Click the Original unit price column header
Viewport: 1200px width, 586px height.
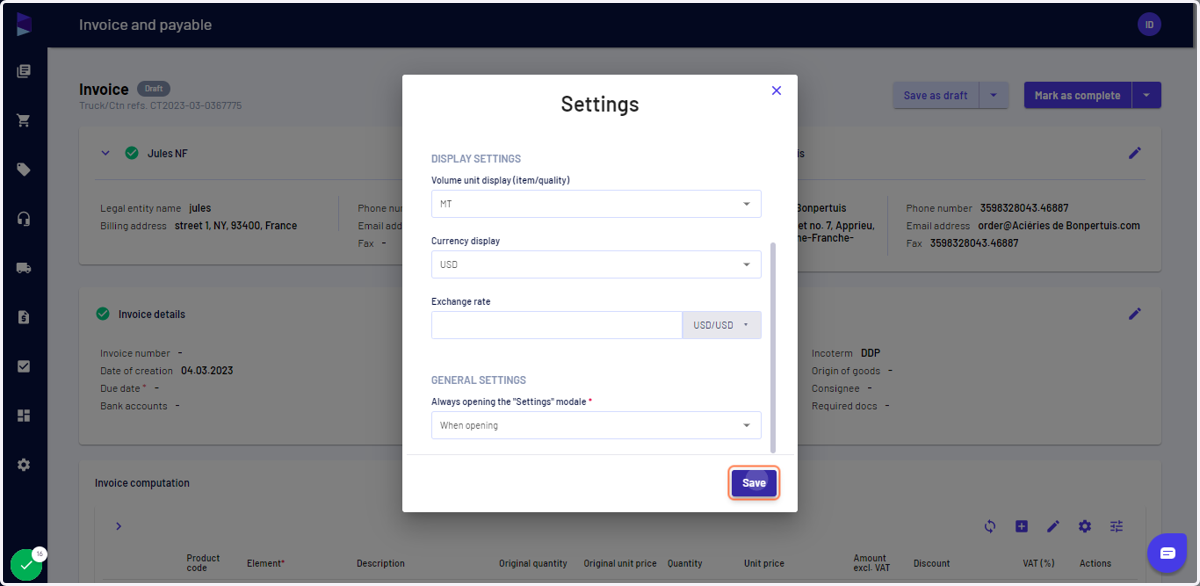[x=620, y=563]
